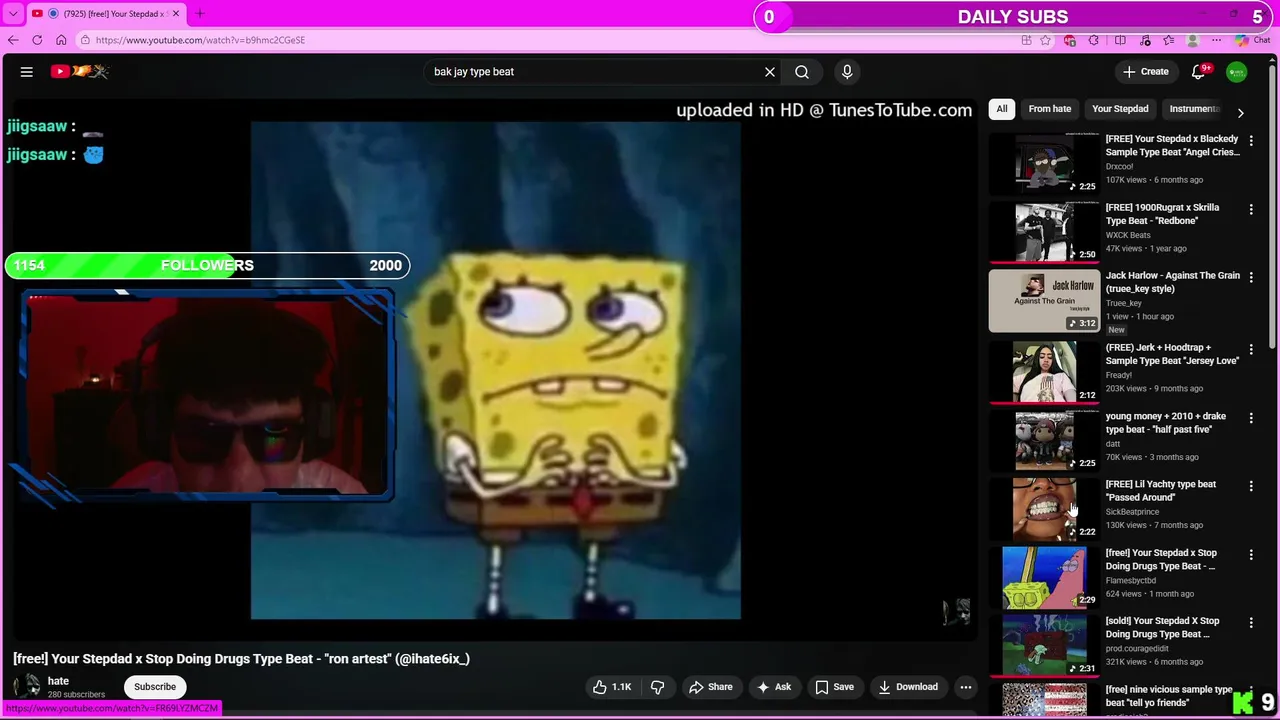
Task: Save the video to a playlist
Action: click(834, 687)
